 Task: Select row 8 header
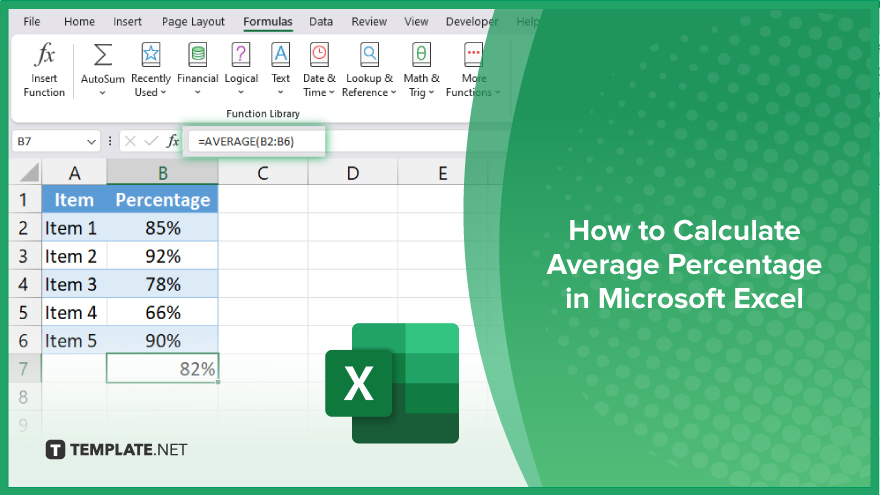[x=25, y=397]
